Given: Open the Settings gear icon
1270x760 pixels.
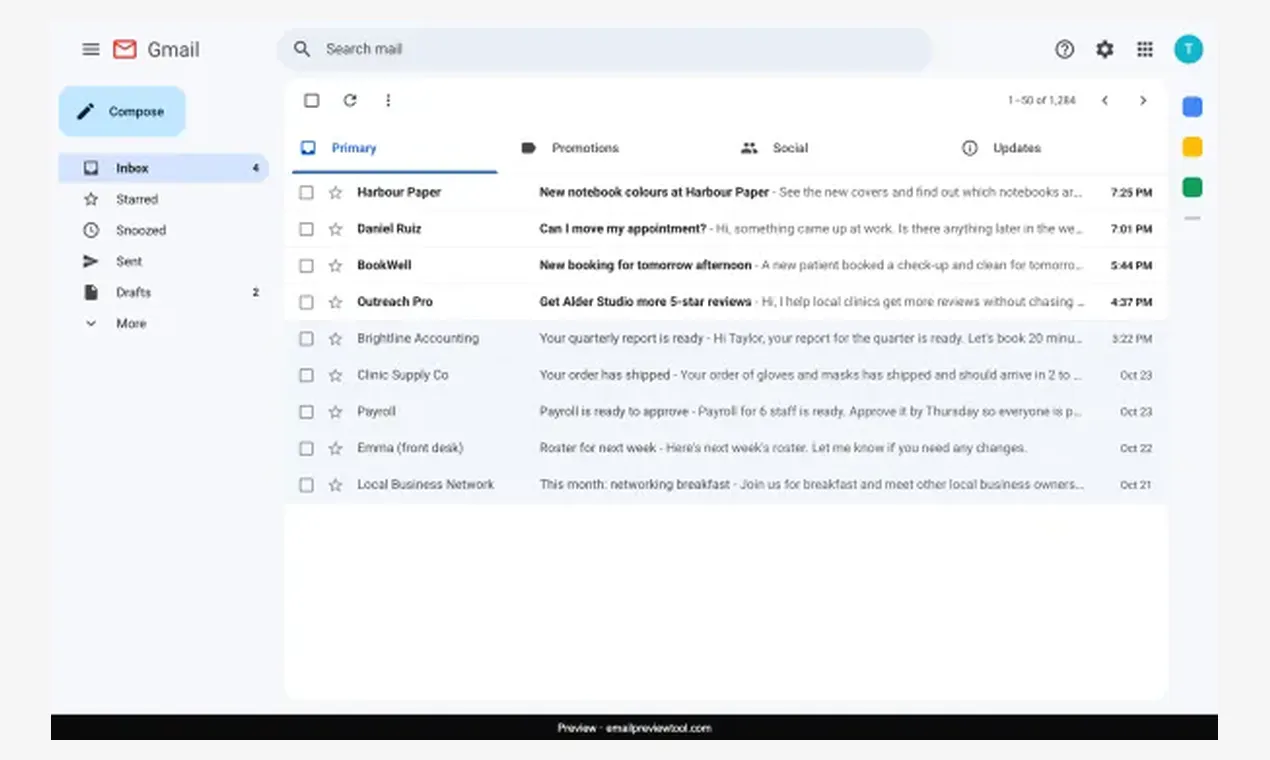Looking at the screenshot, I should (x=1105, y=49).
